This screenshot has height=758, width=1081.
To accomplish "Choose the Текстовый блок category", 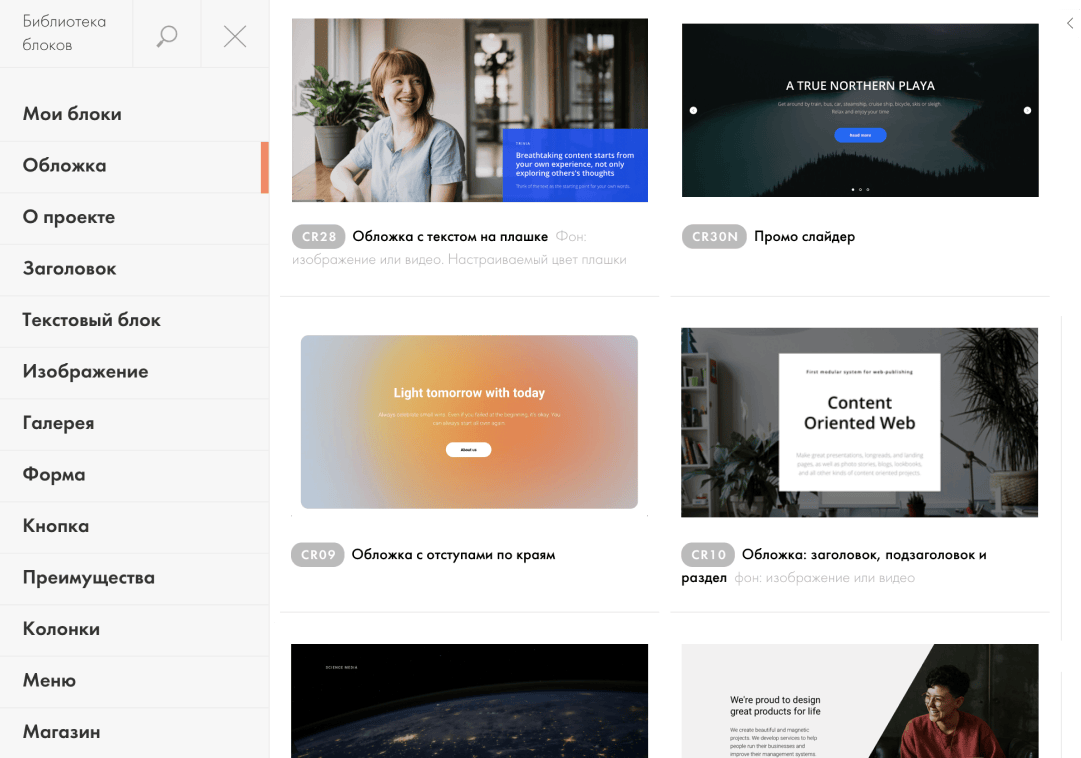I will [x=134, y=320].
